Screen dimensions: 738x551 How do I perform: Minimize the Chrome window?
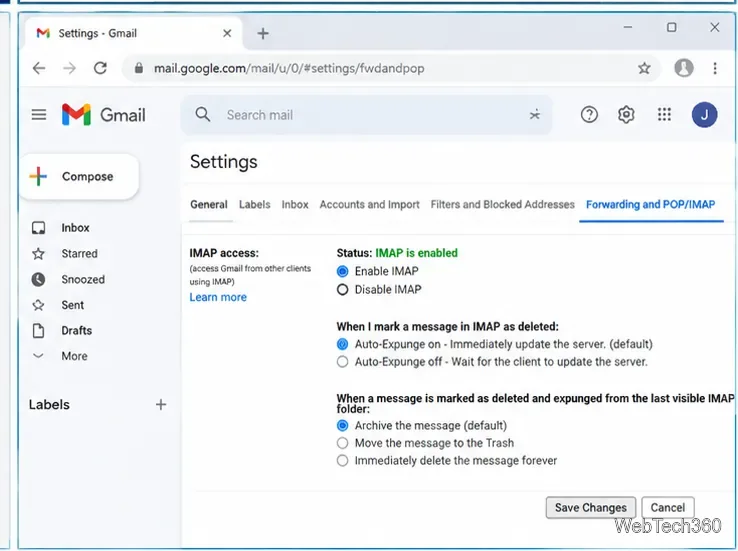tap(628, 27)
